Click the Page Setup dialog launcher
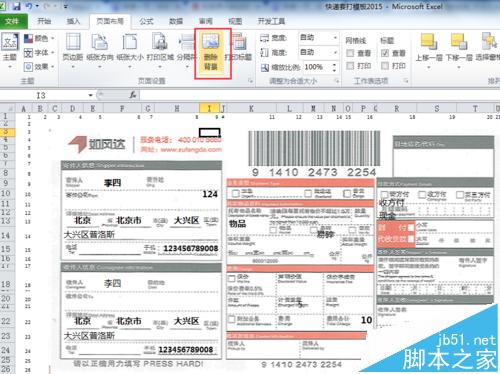 [250, 81]
